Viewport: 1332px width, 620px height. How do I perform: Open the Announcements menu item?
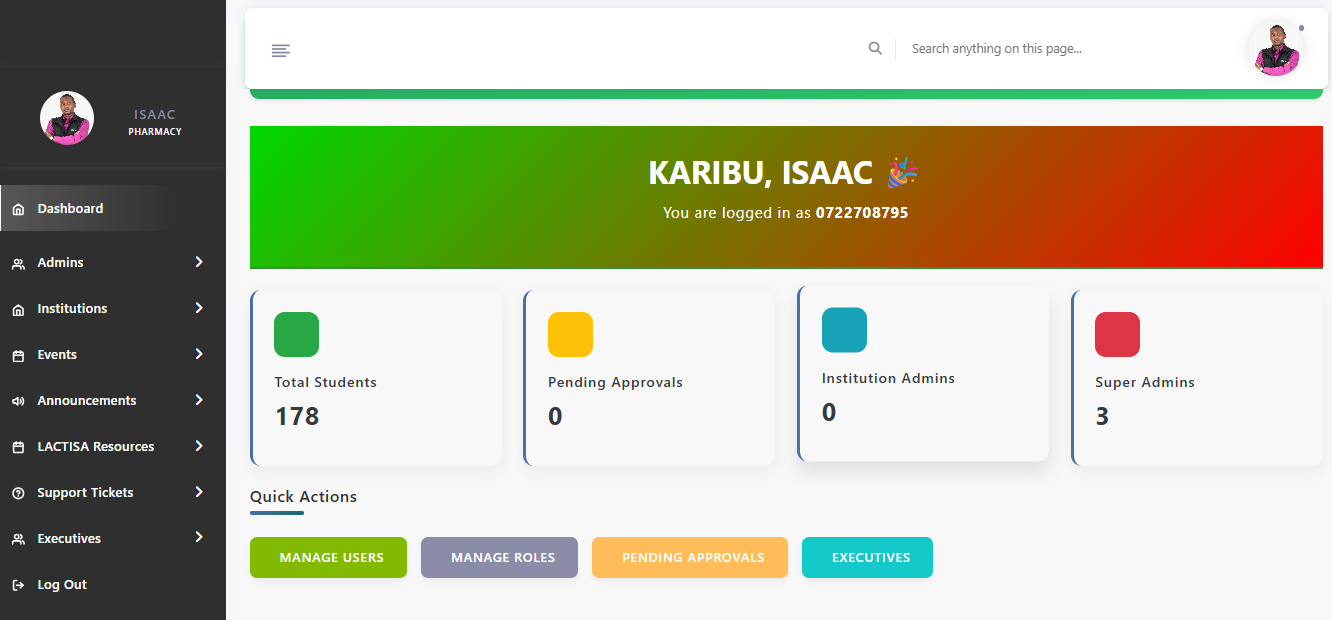(113, 400)
